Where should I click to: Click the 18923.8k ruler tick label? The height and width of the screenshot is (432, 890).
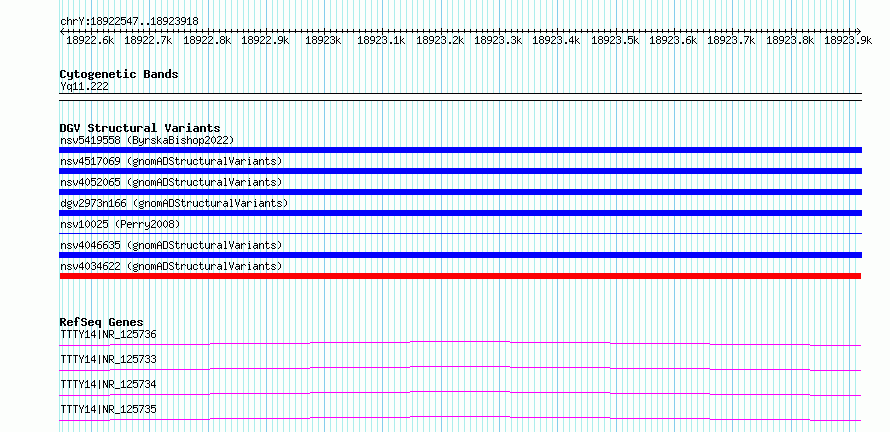click(x=790, y=40)
